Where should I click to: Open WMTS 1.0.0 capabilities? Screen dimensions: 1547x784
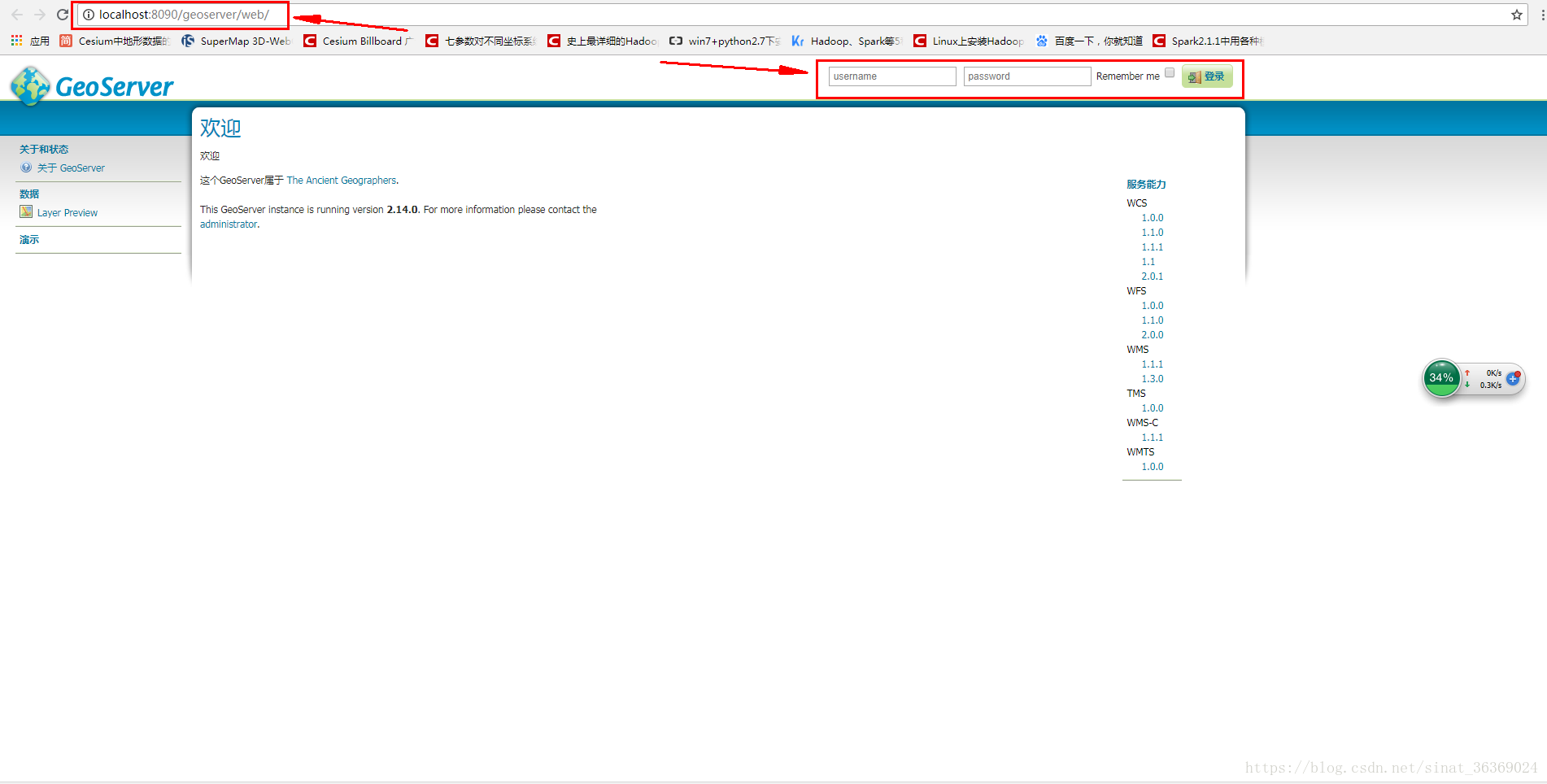click(x=1152, y=467)
